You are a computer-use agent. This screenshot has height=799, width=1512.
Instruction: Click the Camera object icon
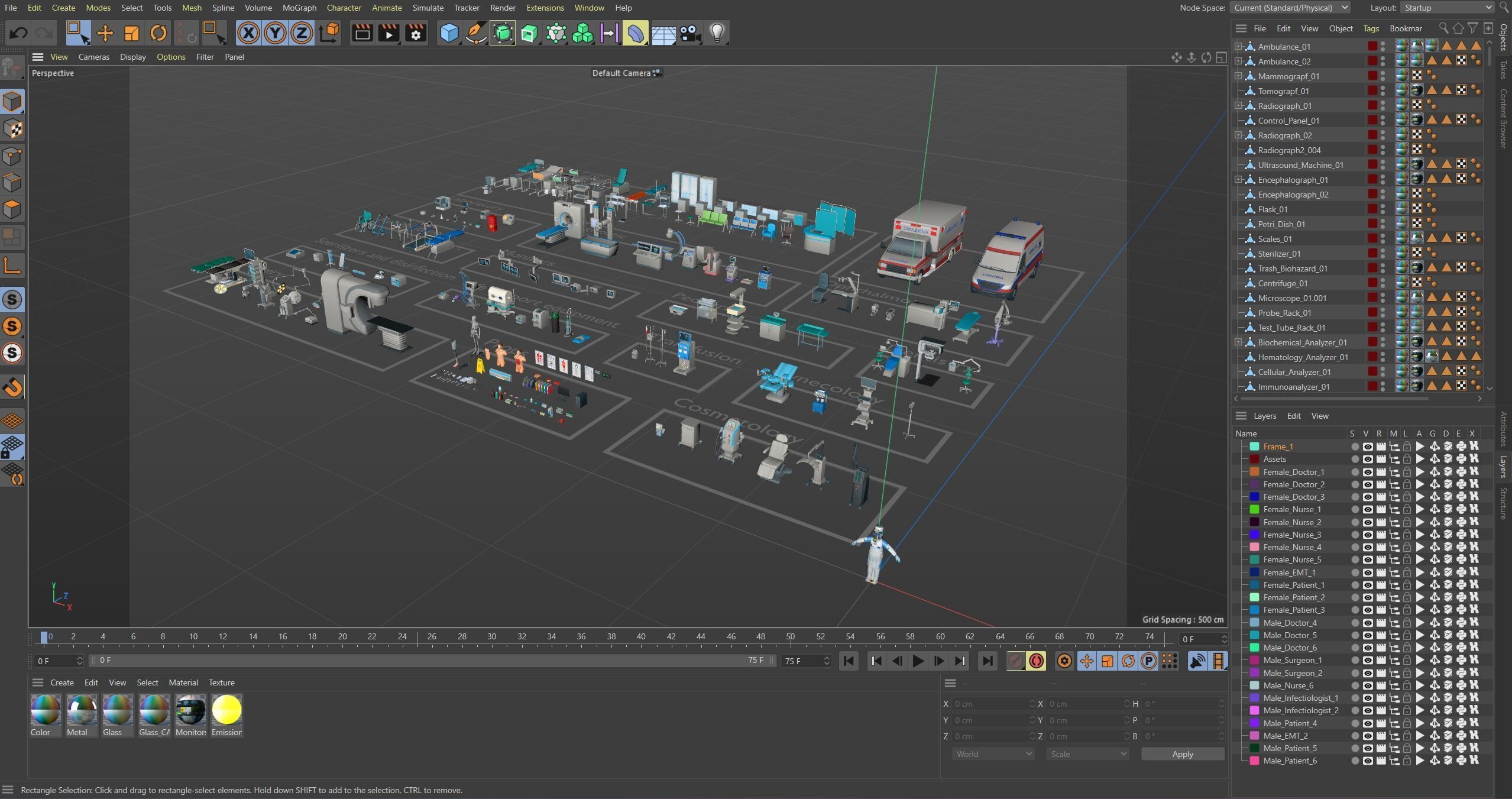[690, 33]
